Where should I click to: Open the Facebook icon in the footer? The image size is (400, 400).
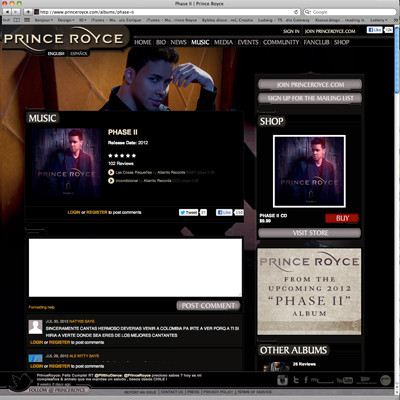pyautogui.click(x=305, y=380)
